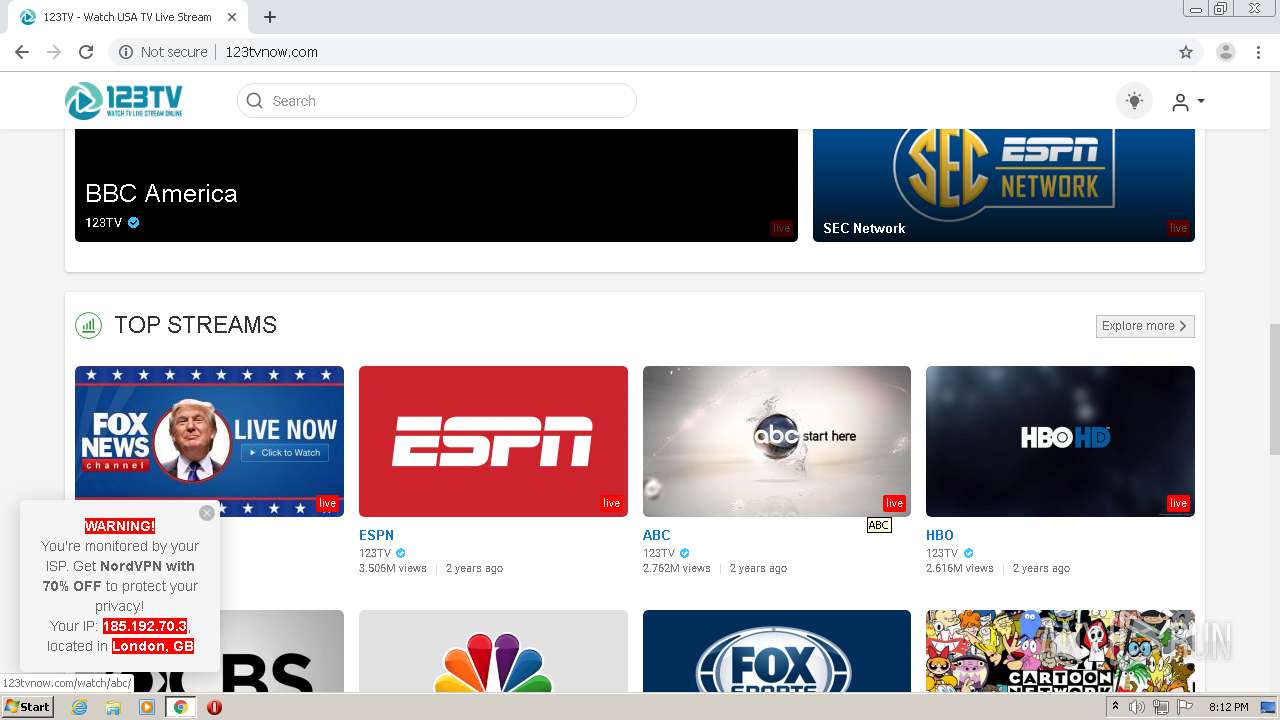Click the ABC title link

(656, 535)
